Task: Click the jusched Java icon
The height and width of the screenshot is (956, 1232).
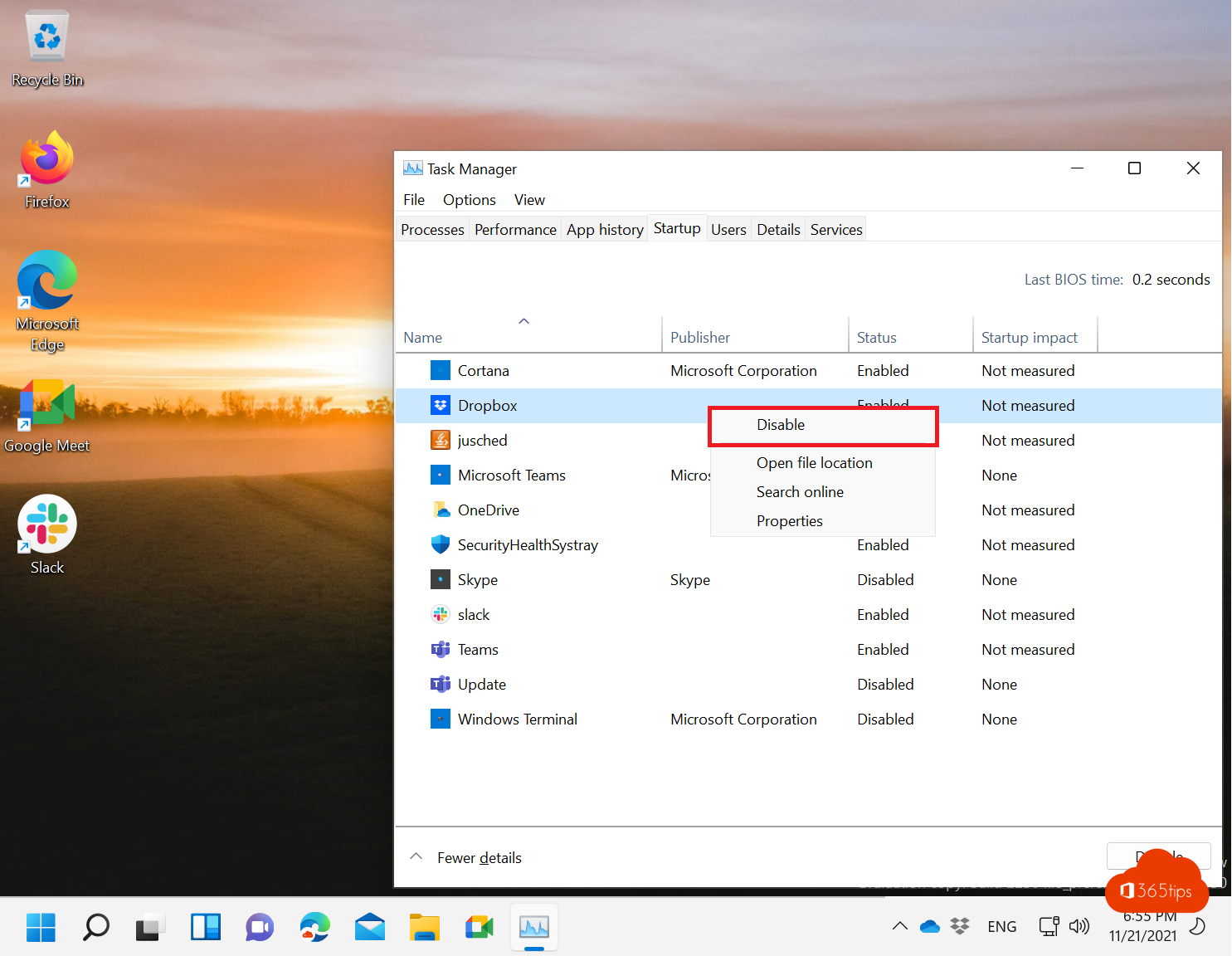Action: coord(441,441)
